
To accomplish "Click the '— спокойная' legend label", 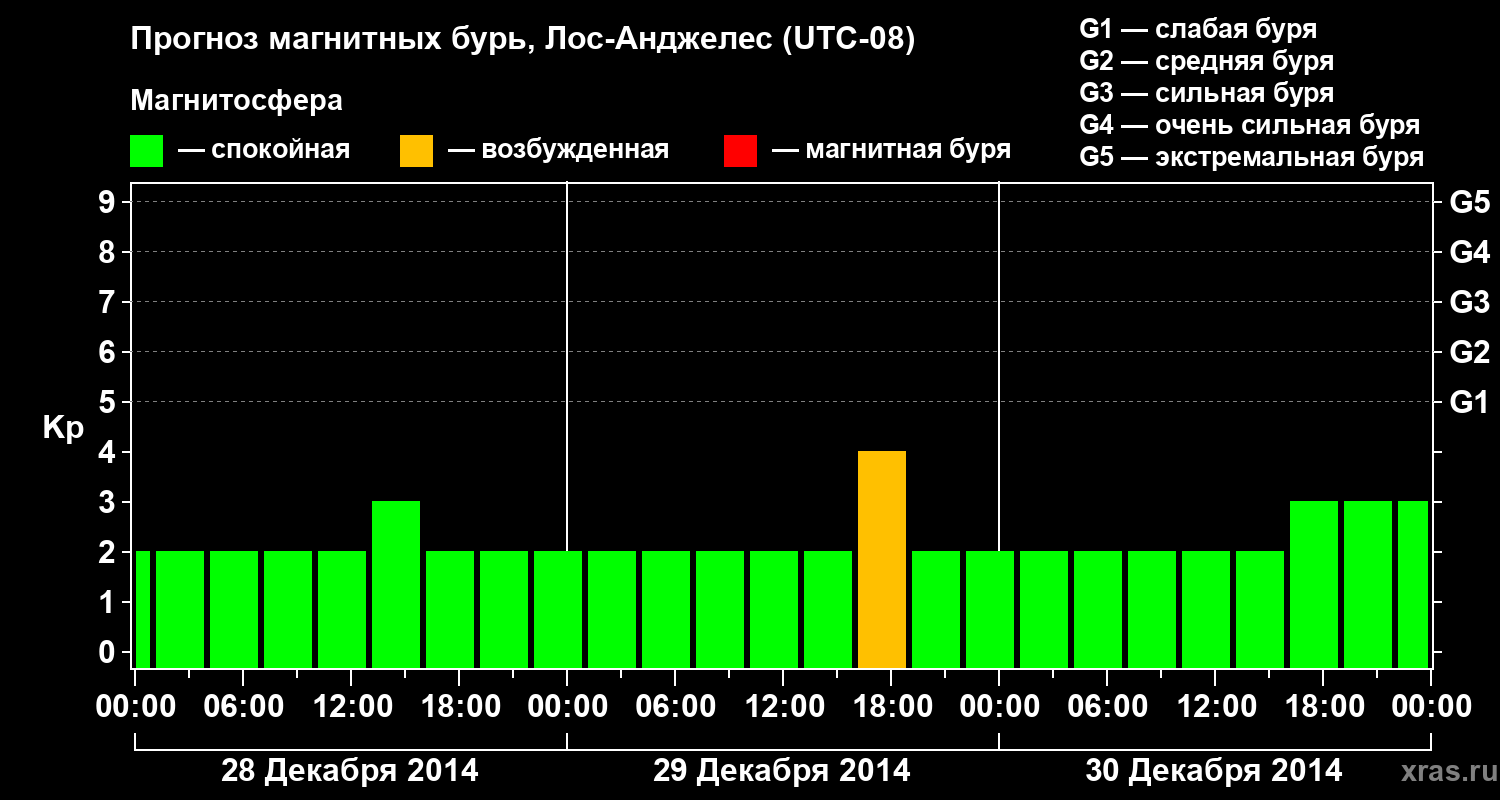I will click(264, 151).
